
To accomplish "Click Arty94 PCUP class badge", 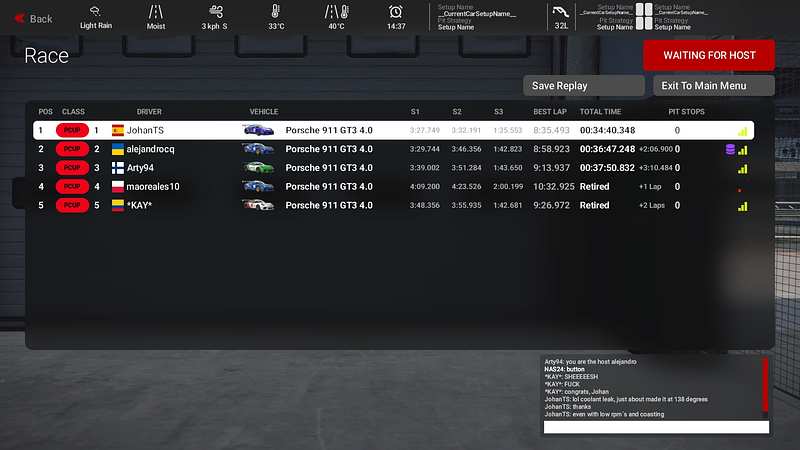I will pyautogui.click(x=72, y=168).
